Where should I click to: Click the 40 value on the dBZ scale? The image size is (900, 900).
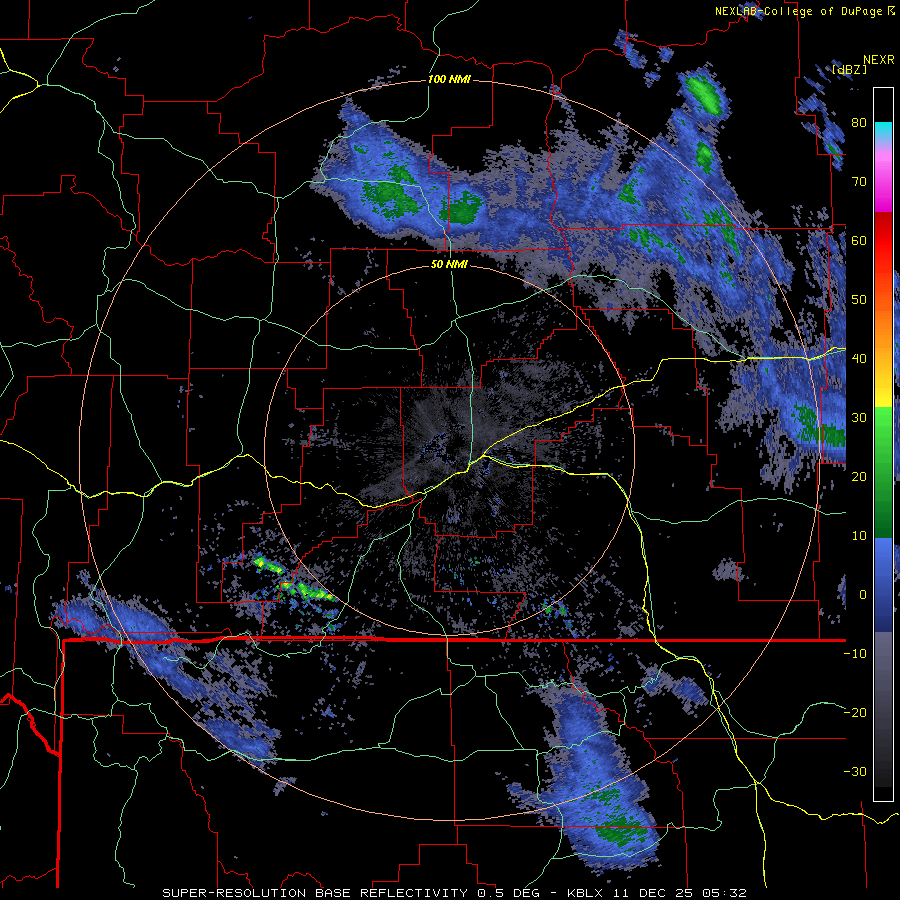click(859, 359)
